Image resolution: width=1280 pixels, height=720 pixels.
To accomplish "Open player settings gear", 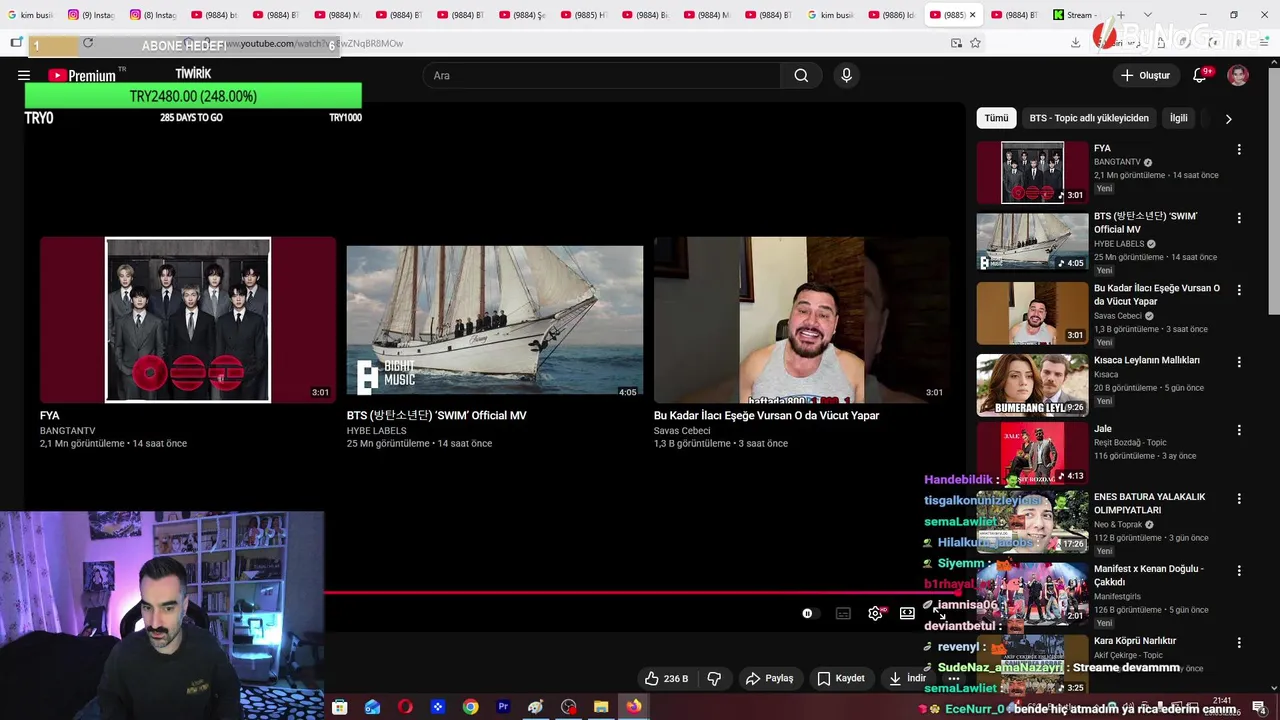I will [875, 613].
